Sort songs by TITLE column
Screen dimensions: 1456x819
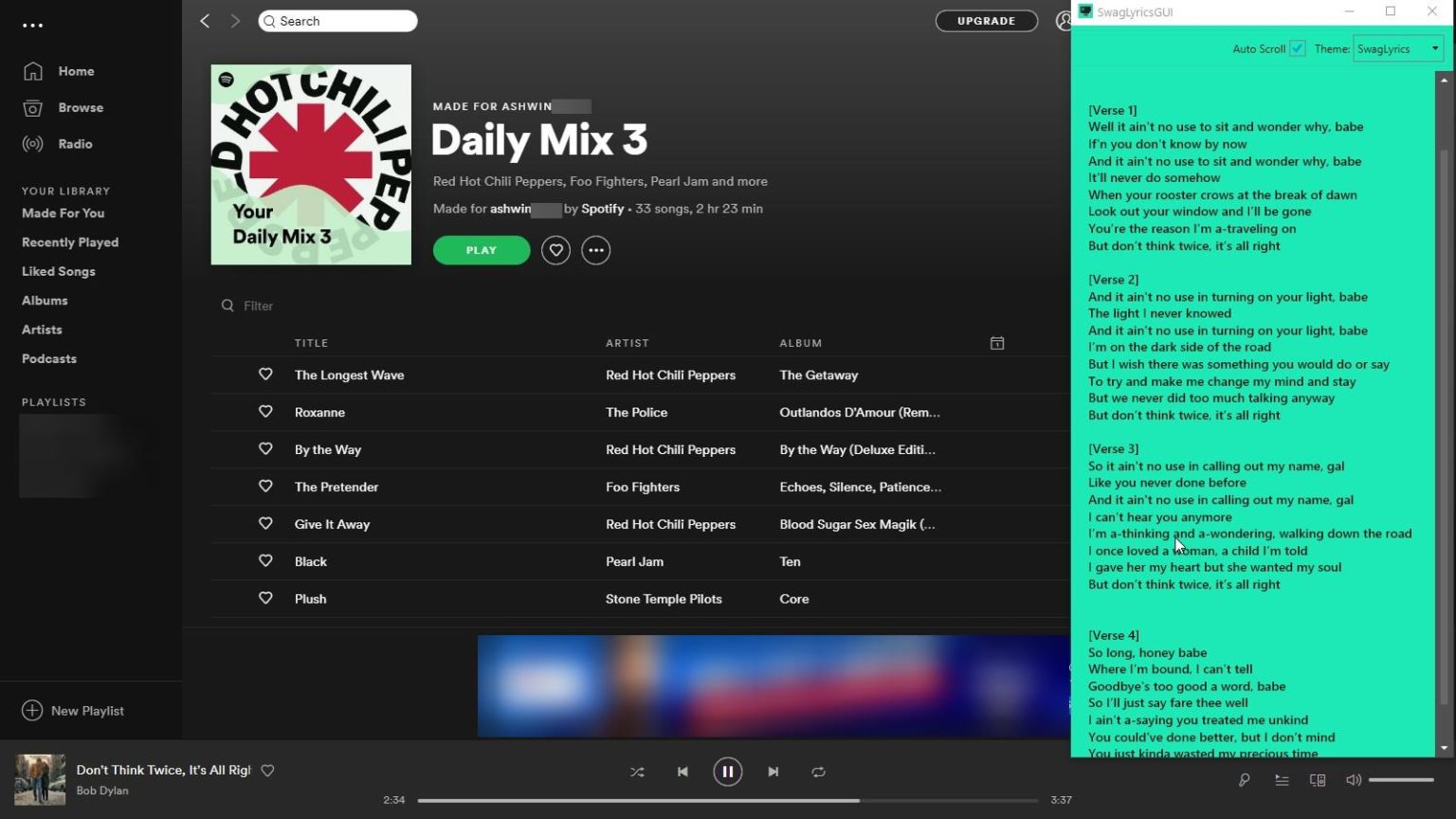click(311, 343)
